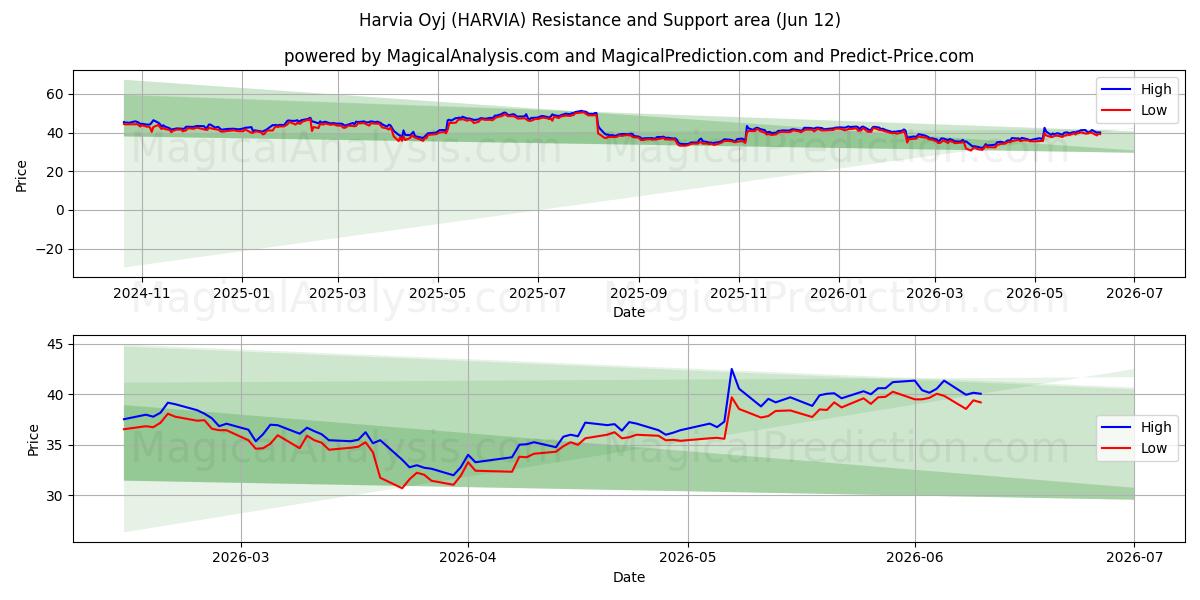Screen dimensions: 1200x600
Task: Select the '2025-05' date tick on the top chart
Action: click(x=438, y=295)
